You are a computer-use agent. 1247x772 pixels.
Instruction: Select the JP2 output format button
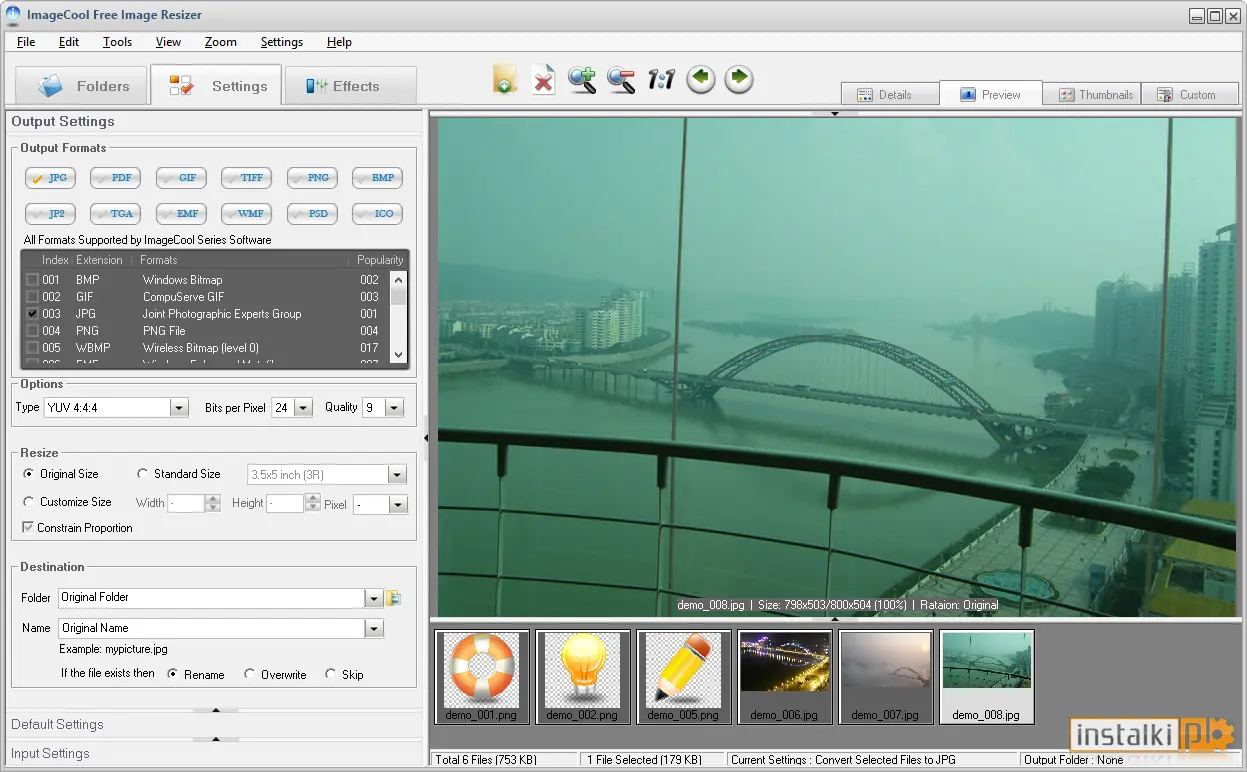click(x=50, y=214)
